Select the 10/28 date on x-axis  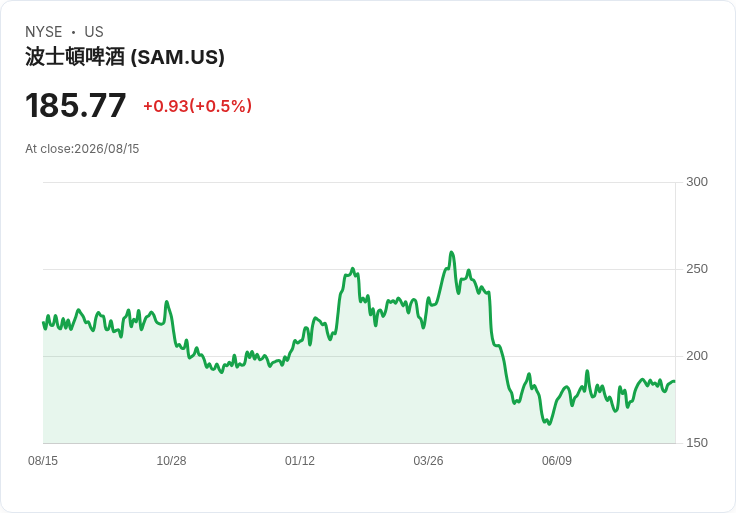171,460
